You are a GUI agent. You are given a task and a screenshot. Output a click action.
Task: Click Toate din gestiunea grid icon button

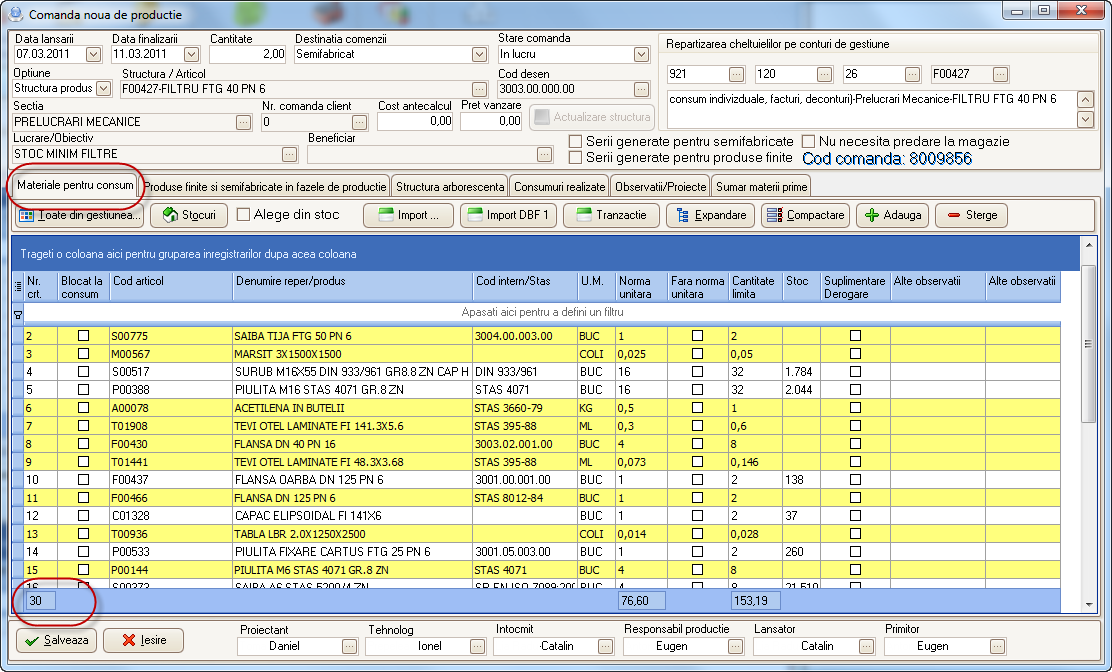coord(27,215)
